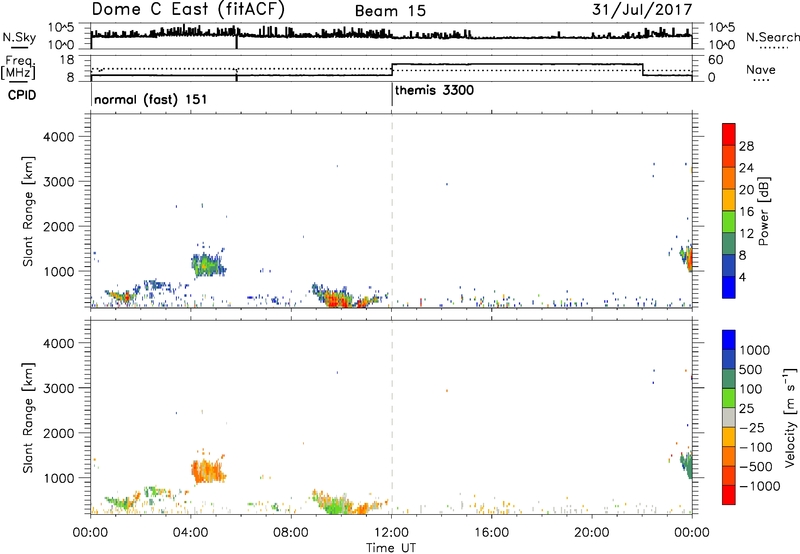This screenshot has width=800, height=554.
Task: Click the date "31/Jul/2017"
Action: tap(642, 10)
